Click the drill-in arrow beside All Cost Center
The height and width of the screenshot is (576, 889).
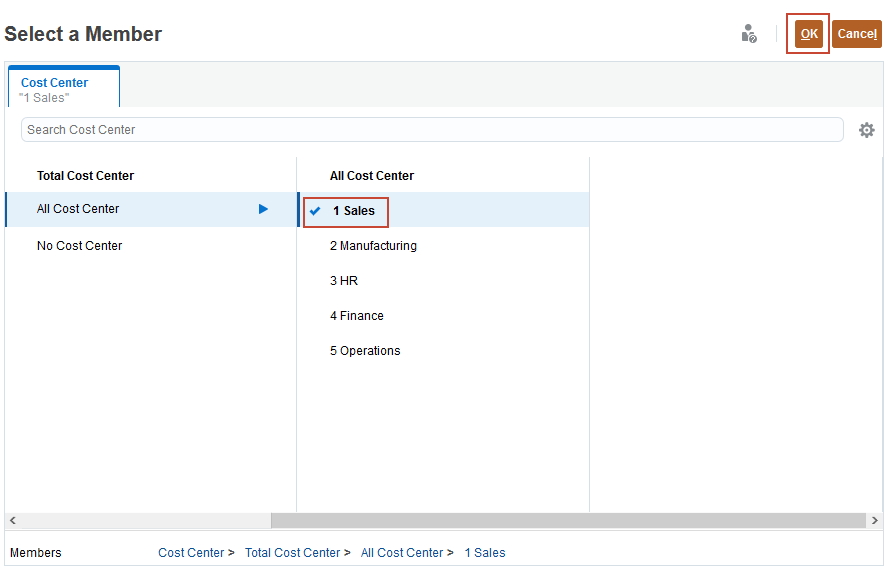[x=263, y=209]
